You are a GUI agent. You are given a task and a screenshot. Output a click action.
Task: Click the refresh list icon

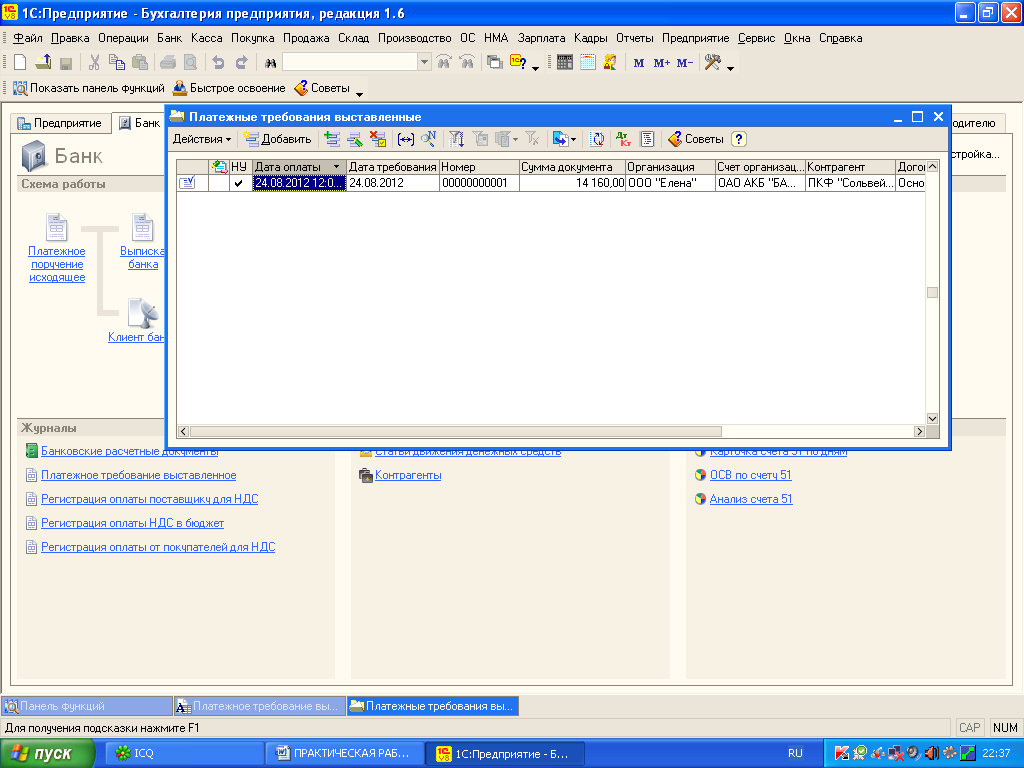click(x=597, y=139)
